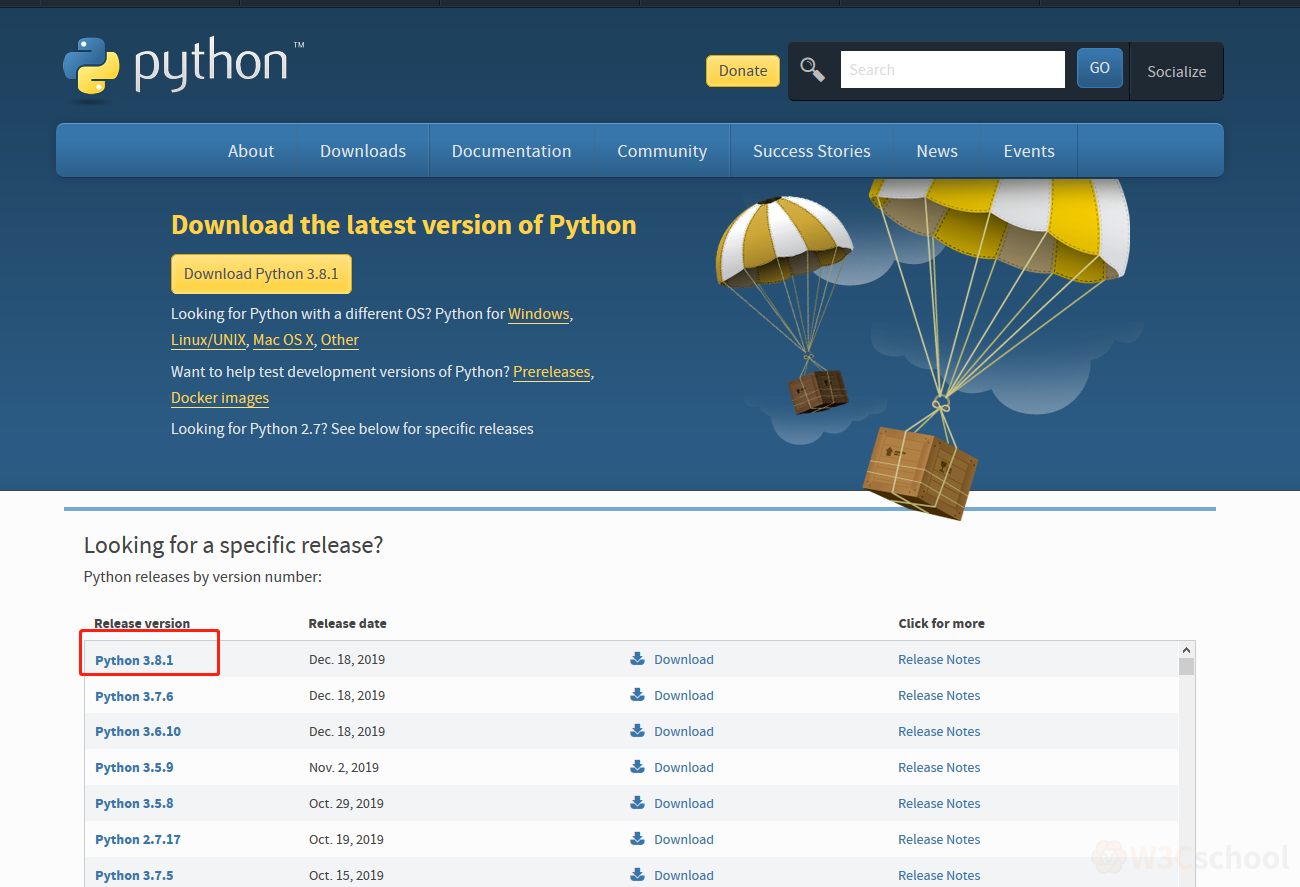Focus the Search input field

pos(951,70)
